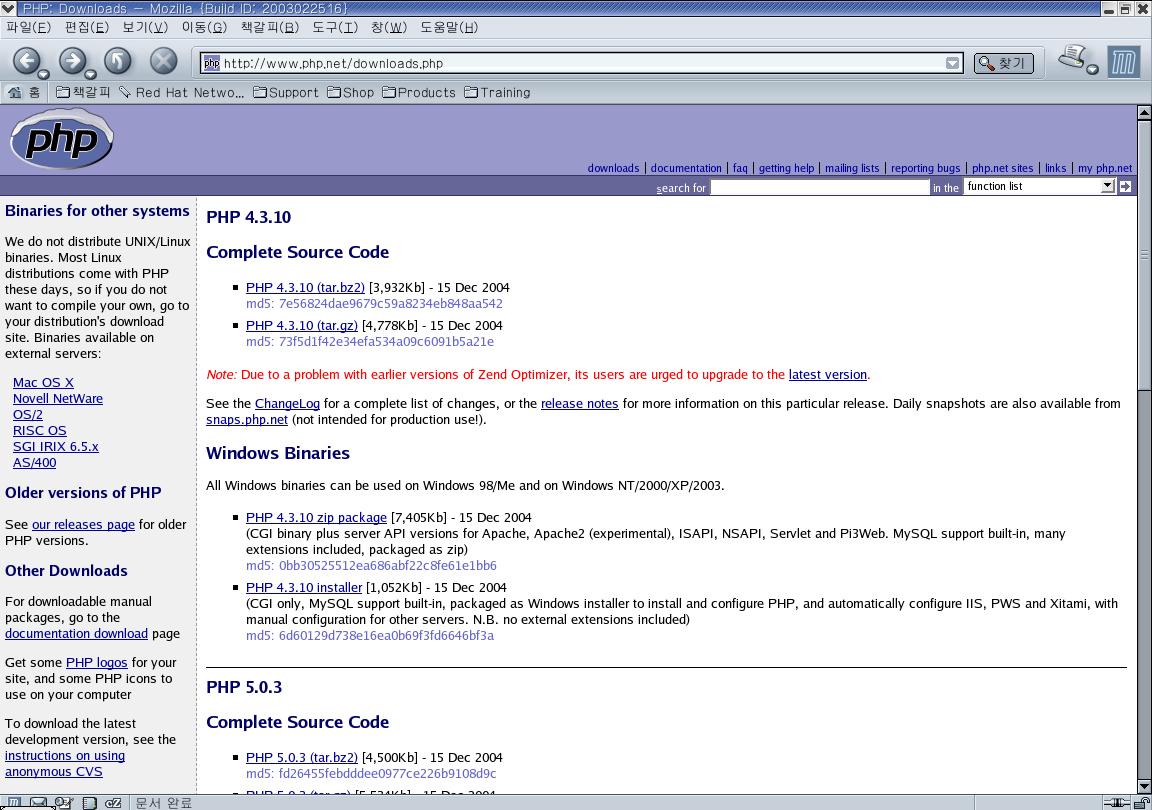Image resolution: width=1152 pixels, height=810 pixels.
Task: Open the Mac OS X binaries link
Action: (x=43, y=382)
